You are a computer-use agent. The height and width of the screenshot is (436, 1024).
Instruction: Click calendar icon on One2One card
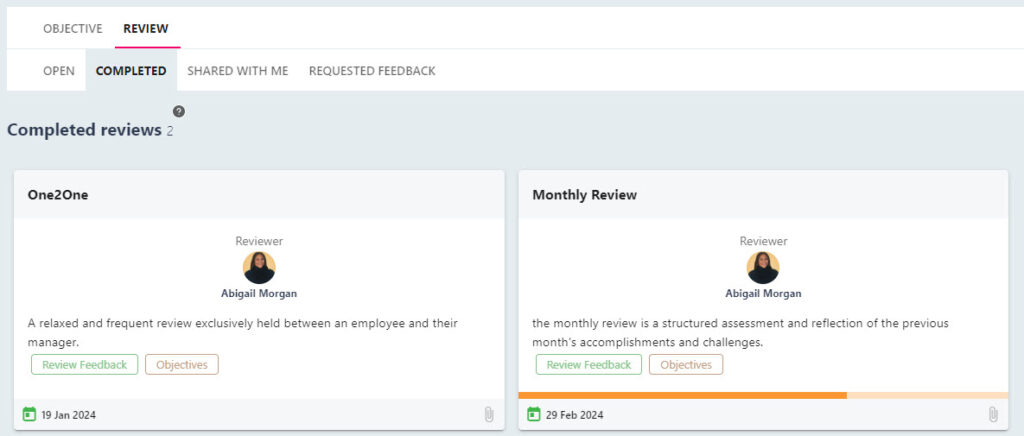29,414
